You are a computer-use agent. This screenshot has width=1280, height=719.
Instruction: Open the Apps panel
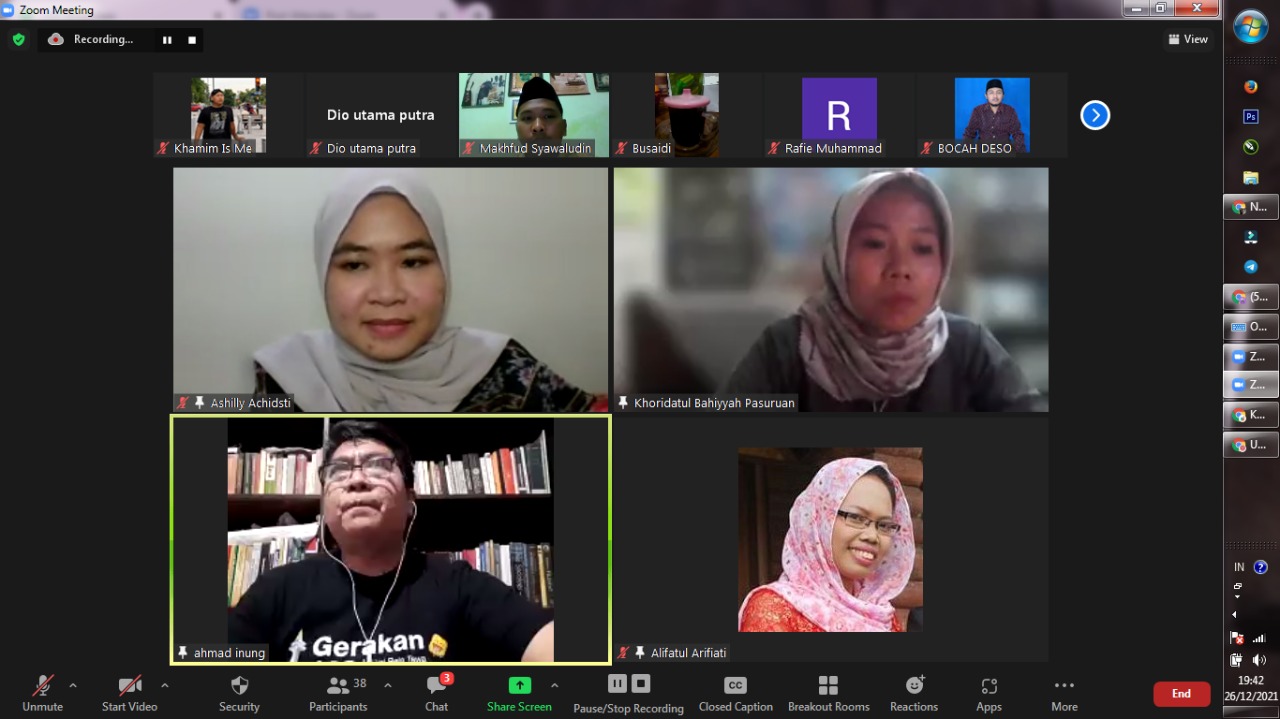coord(988,693)
